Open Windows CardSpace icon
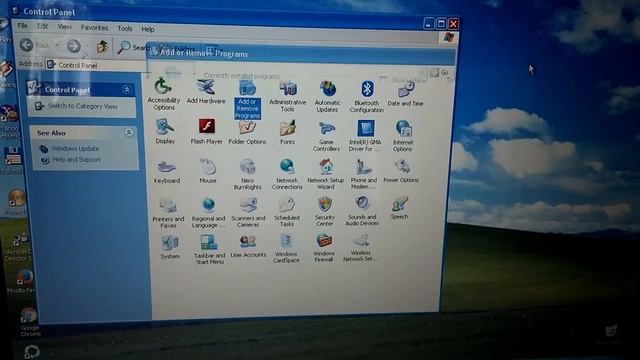This screenshot has width=640, height=360. click(286, 248)
